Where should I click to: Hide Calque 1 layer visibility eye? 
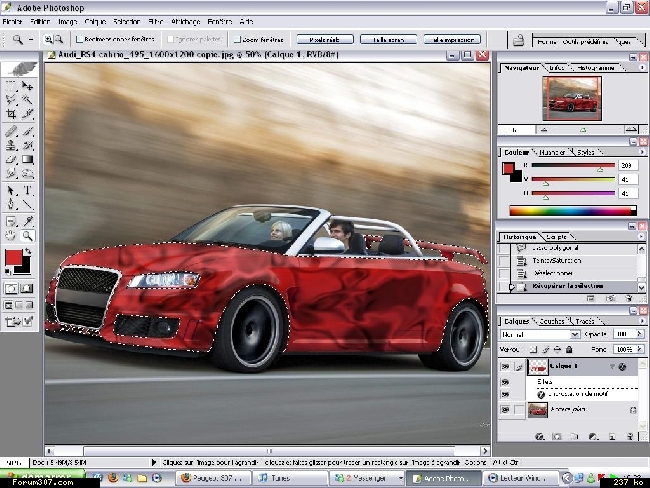505,367
